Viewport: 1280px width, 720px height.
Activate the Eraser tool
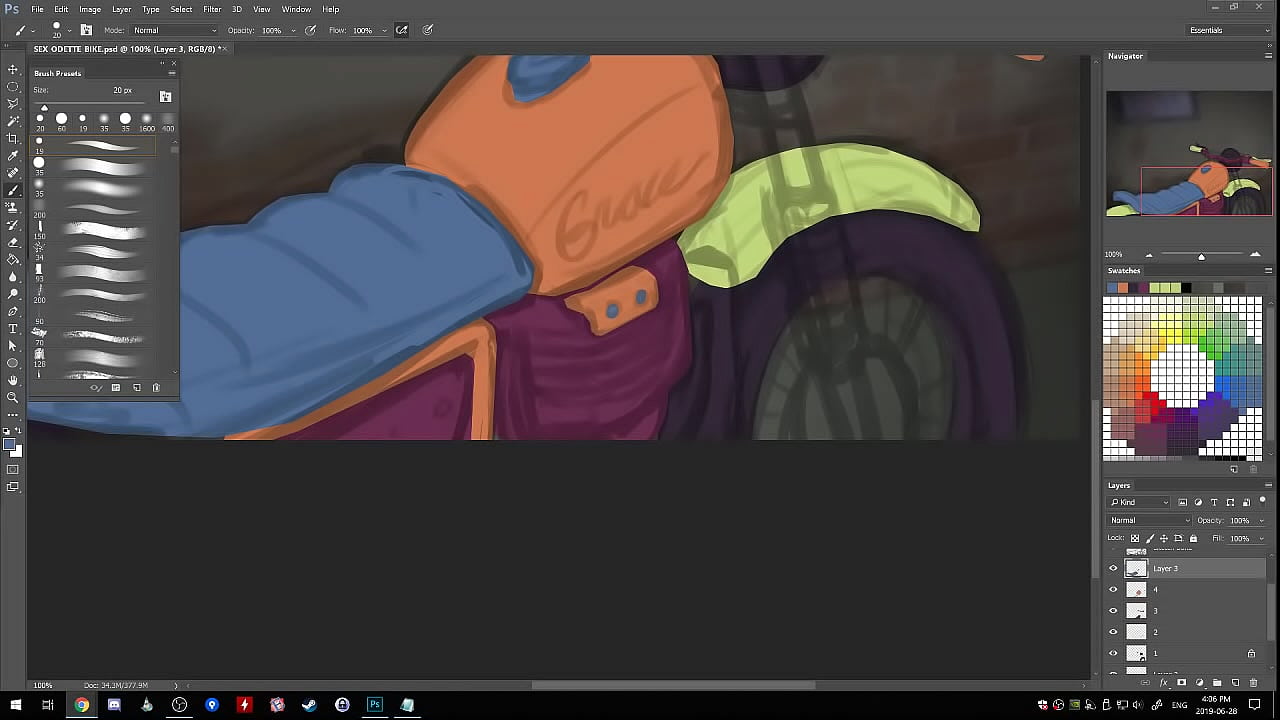(x=13, y=242)
